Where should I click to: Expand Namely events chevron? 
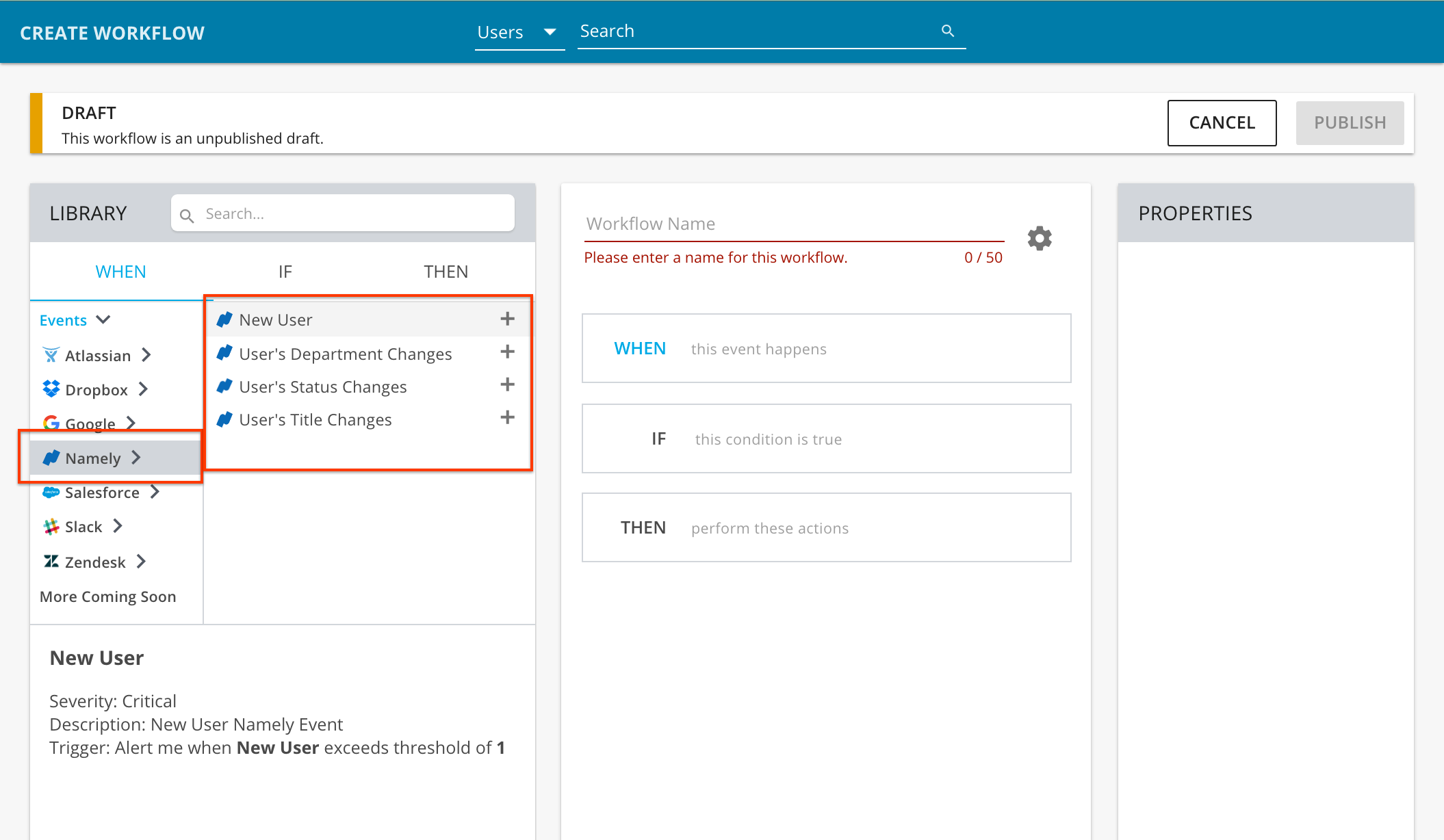[x=136, y=458]
